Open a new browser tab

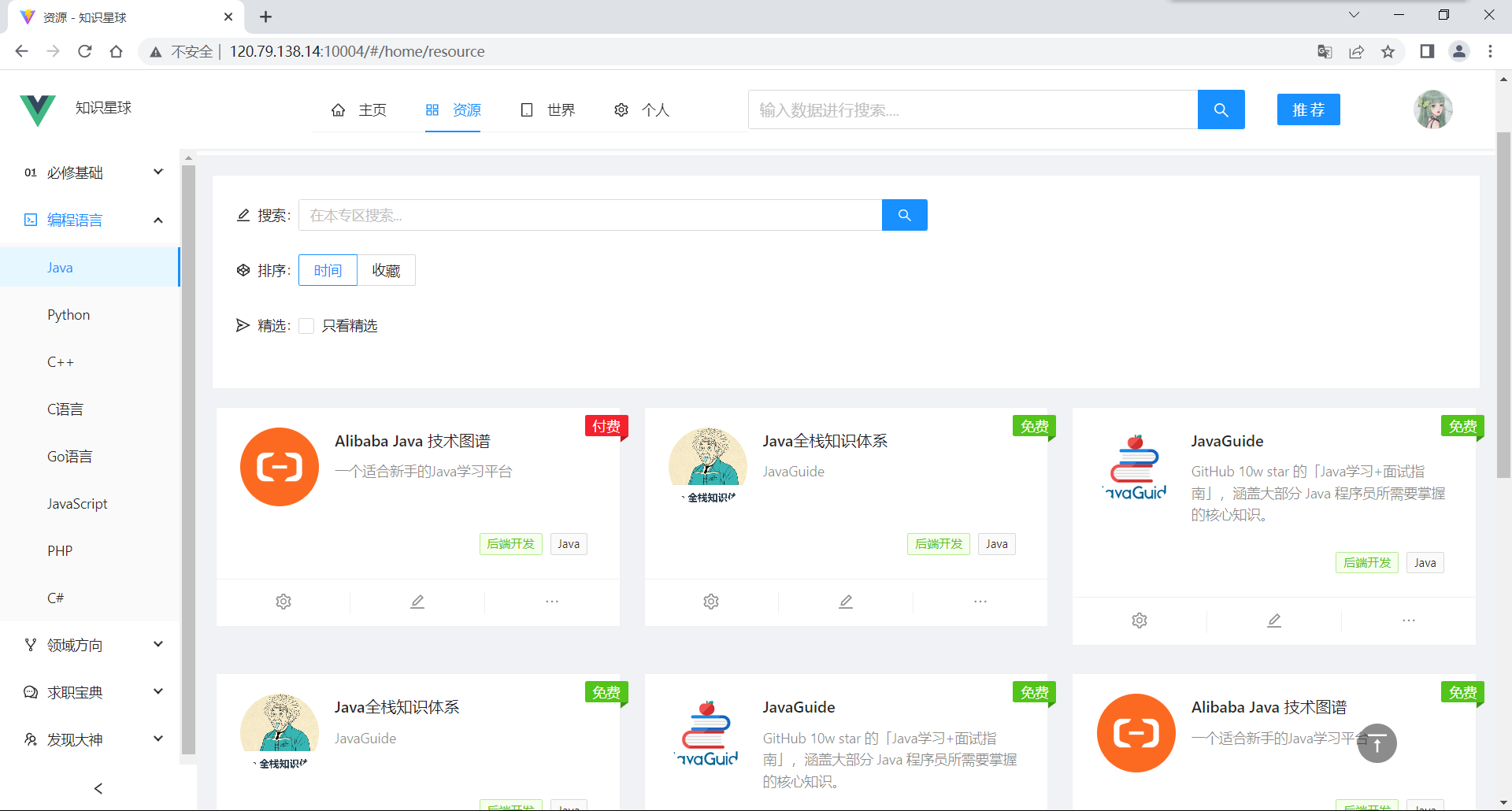point(265,17)
